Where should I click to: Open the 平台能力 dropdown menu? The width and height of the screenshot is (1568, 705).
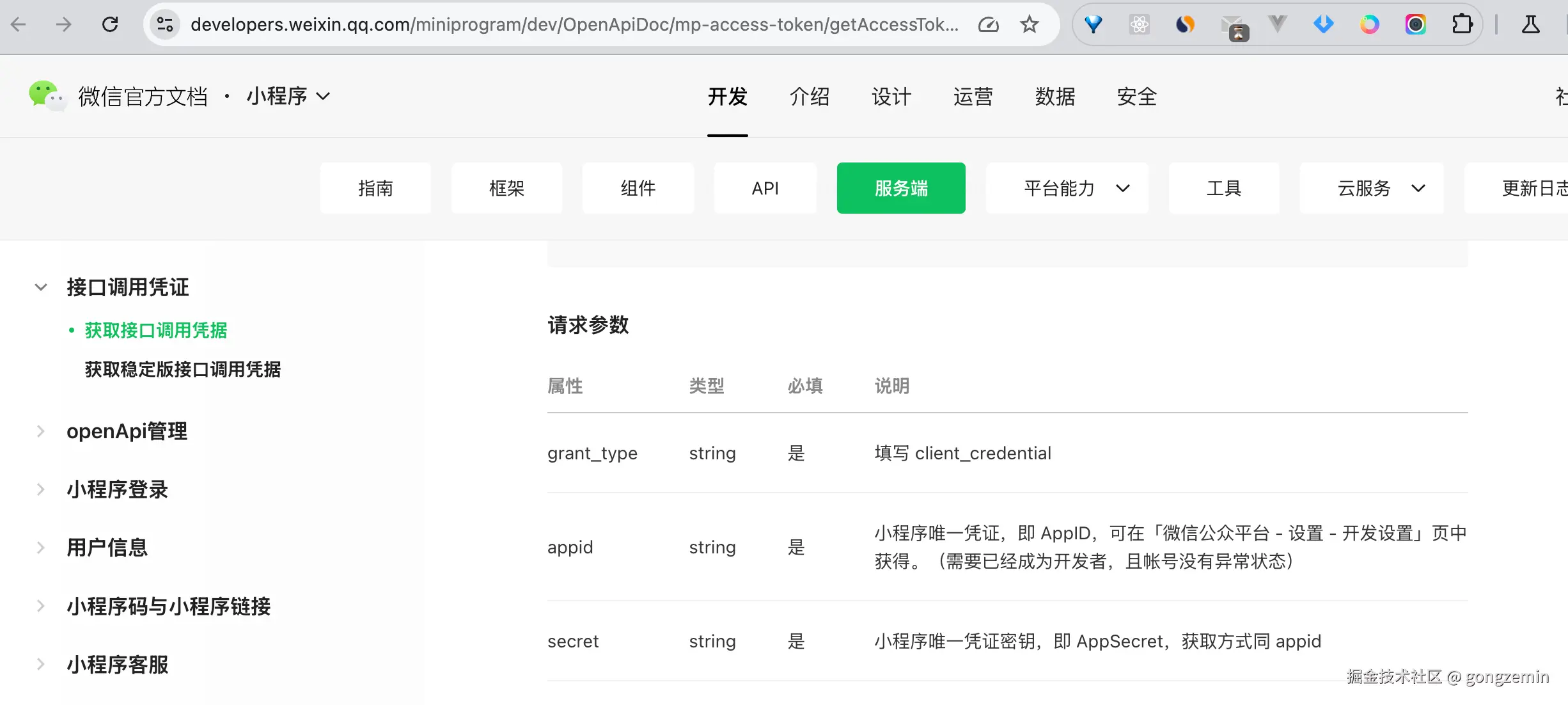[x=1067, y=188]
